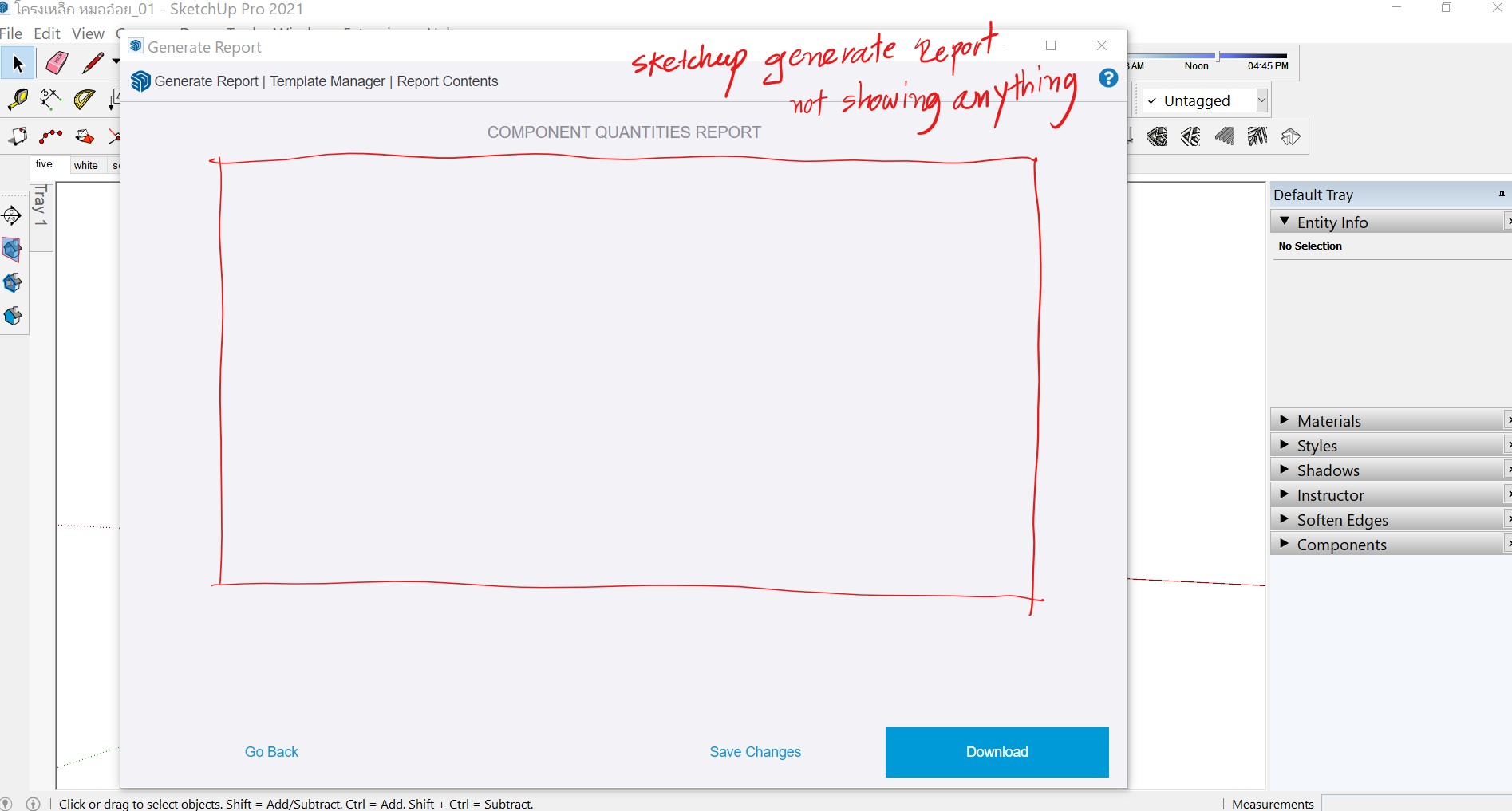Expand the Materials panel
The image size is (1512, 811).
(x=1284, y=419)
